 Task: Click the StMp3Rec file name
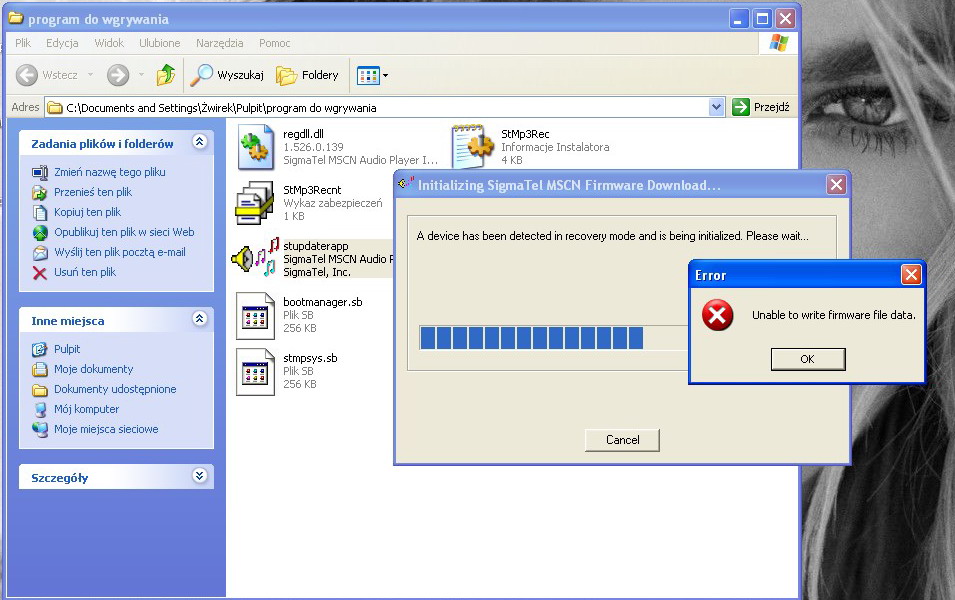tap(525, 134)
